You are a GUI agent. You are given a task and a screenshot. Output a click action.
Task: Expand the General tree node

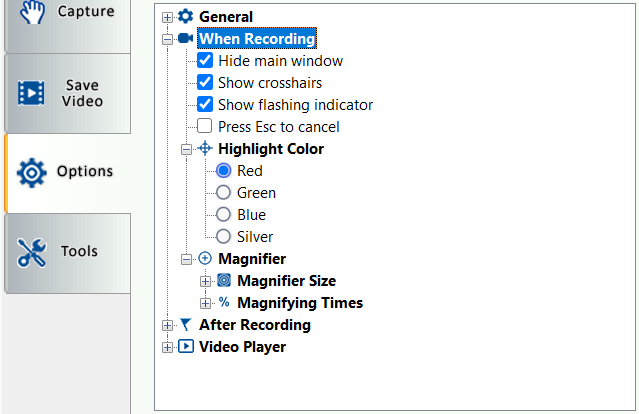(167, 17)
